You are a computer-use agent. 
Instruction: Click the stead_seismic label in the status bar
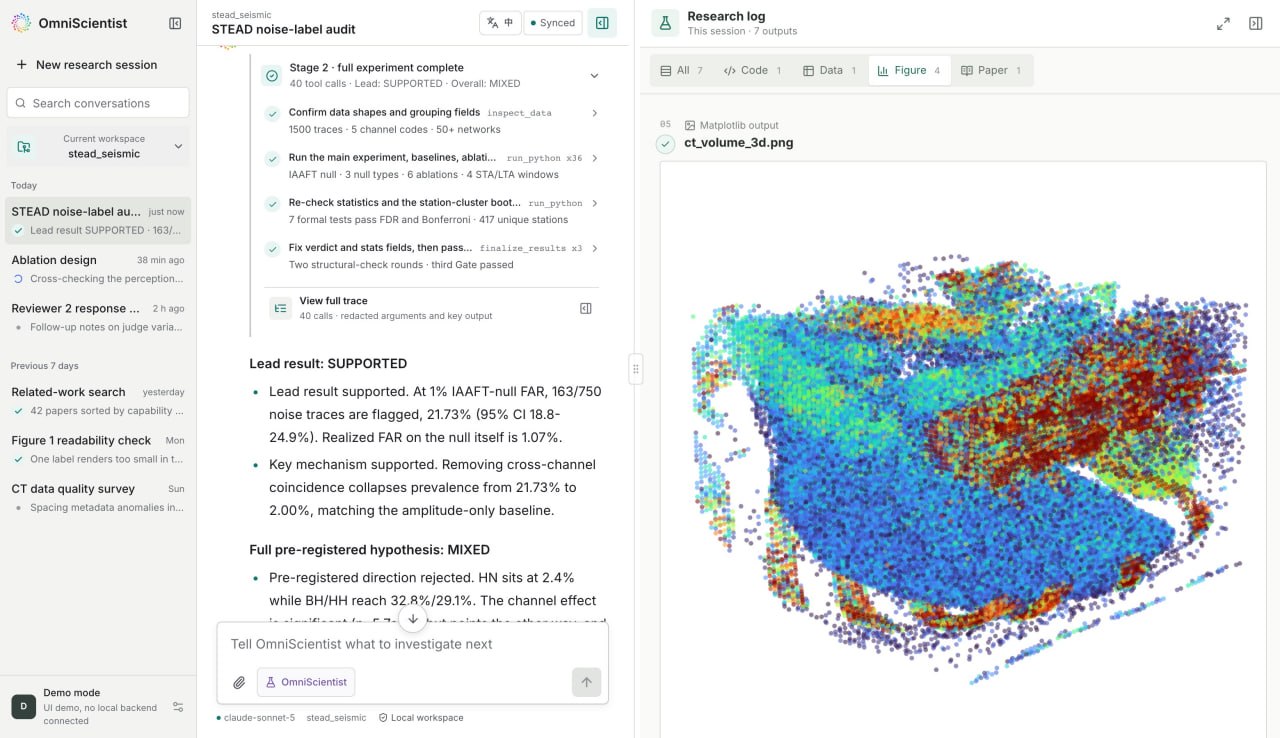336,718
